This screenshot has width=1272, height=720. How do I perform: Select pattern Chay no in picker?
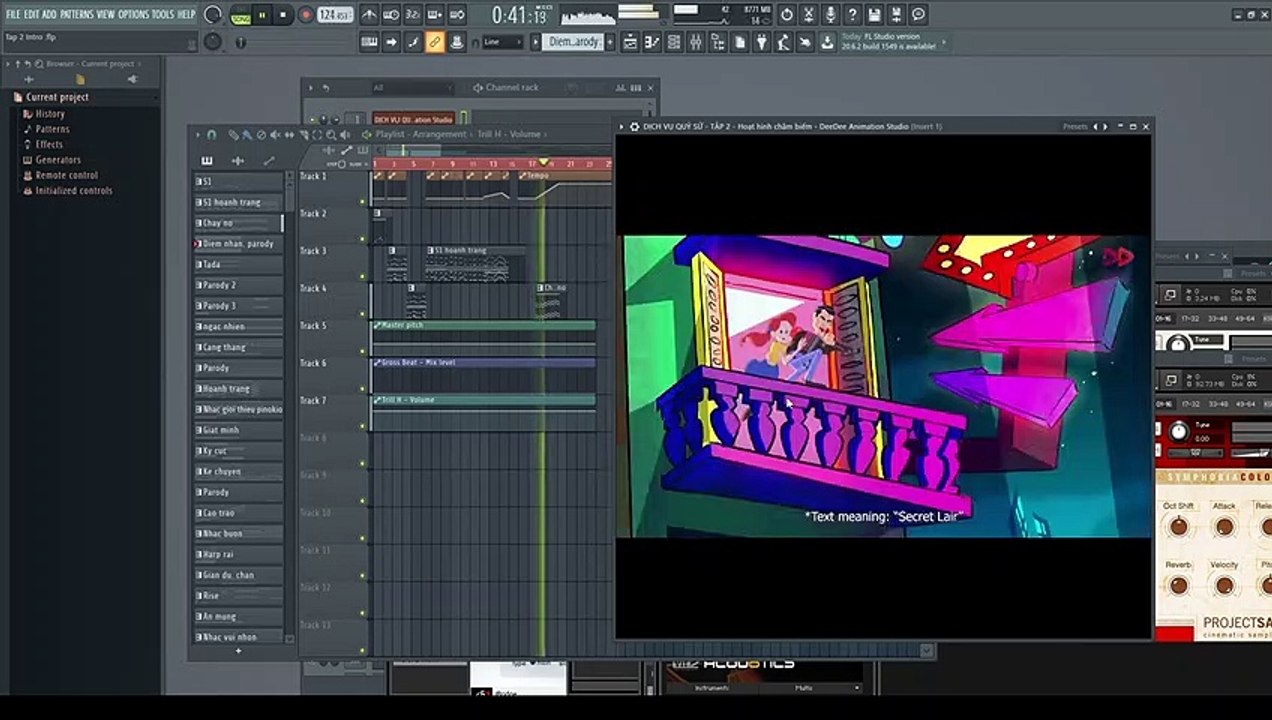238,223
